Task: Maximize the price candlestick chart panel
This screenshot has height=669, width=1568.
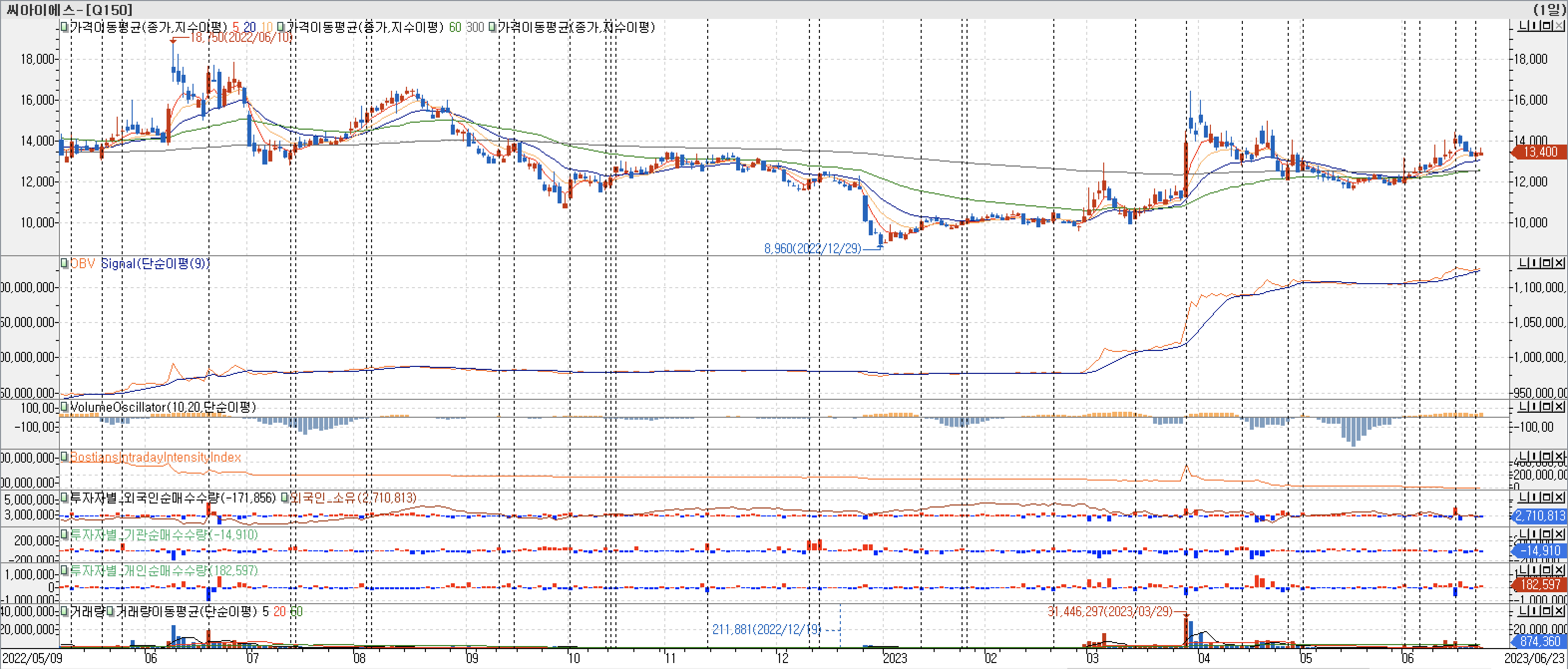Action: (1548, 25)
